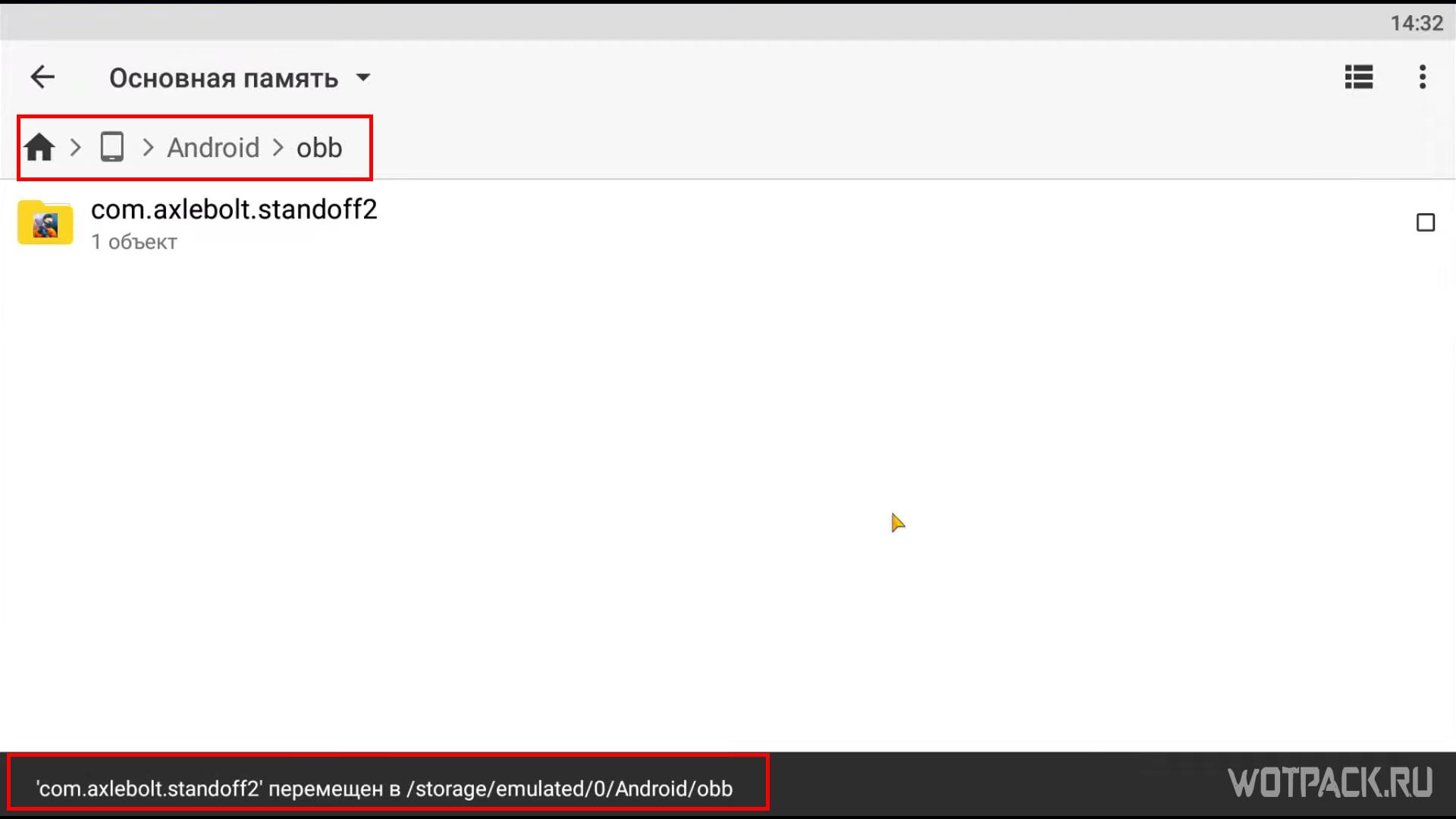This screenshot has width=1456, height=819.
Task: Click the chevron before obb breadcrumb
Action: click(x=278, y=147)
